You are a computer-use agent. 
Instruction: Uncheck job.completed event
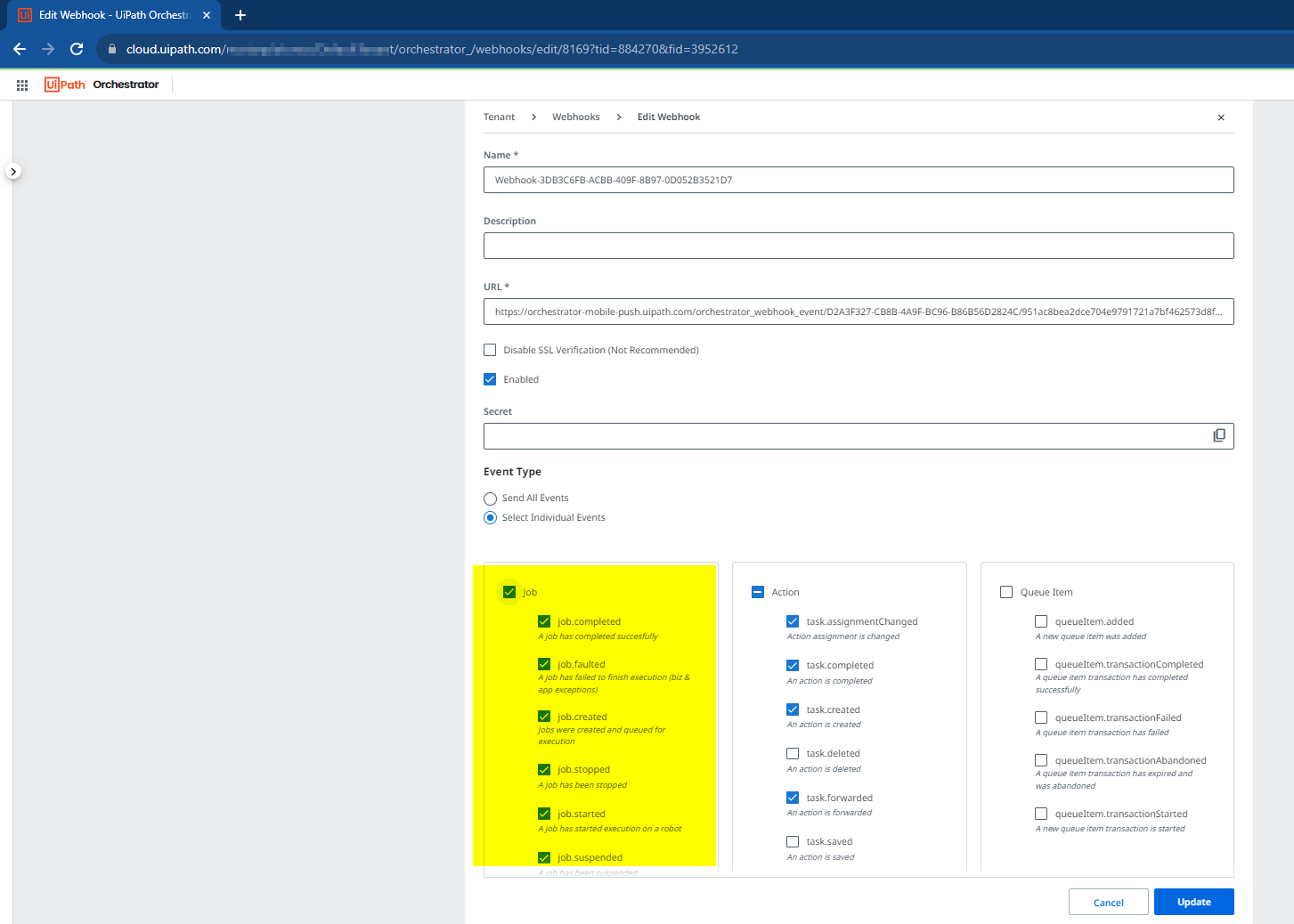click(x=544, y=621)
